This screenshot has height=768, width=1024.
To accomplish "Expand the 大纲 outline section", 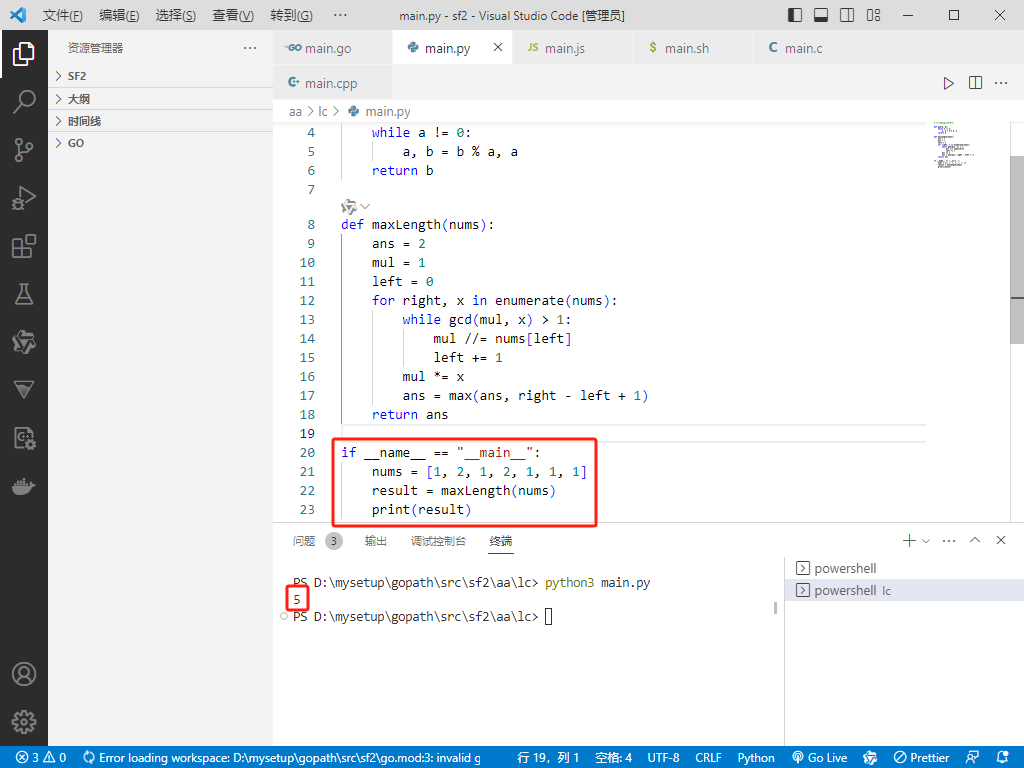I will [160, 99].
